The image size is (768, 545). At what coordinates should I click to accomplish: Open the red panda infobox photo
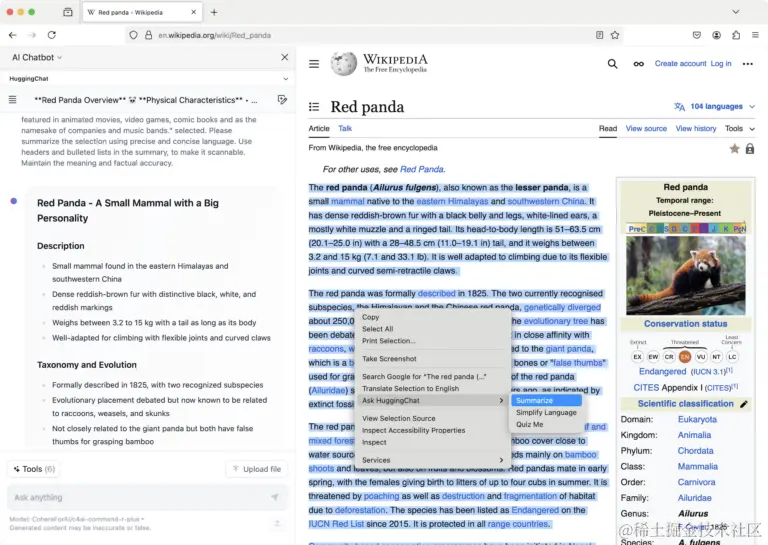686,275
